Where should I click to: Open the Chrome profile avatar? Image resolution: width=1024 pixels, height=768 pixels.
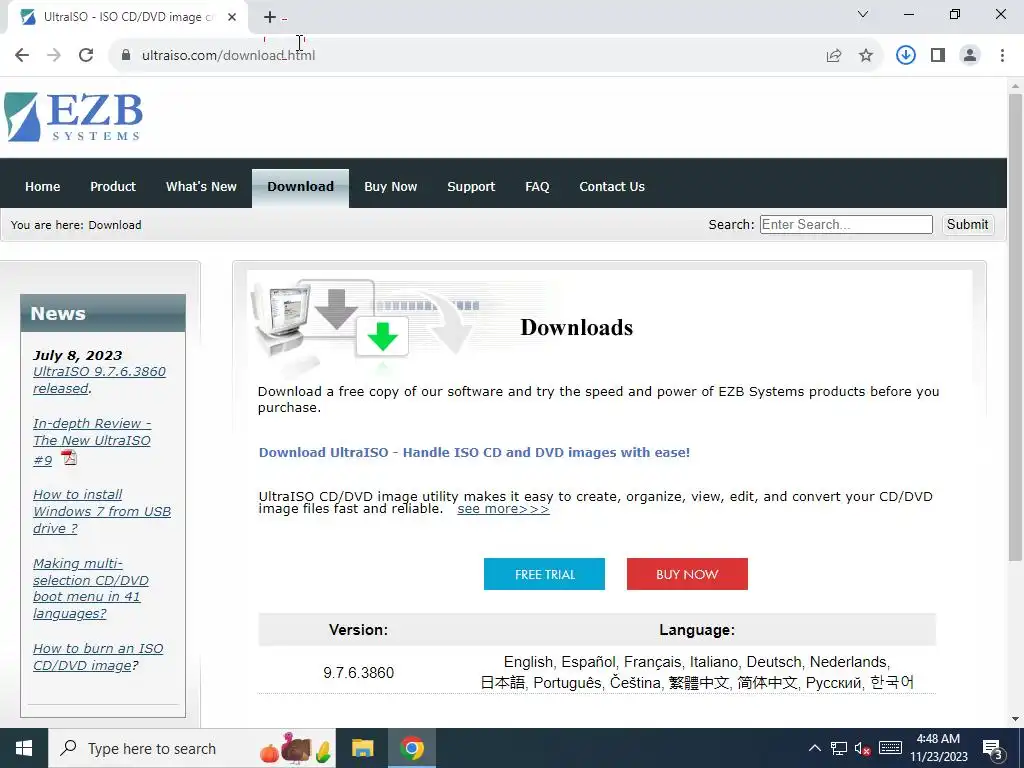[x=970, y=56]
